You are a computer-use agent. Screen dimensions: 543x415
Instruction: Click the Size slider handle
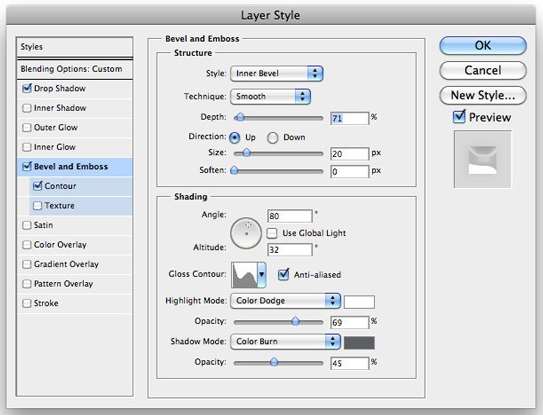click(x=246, y=152)
